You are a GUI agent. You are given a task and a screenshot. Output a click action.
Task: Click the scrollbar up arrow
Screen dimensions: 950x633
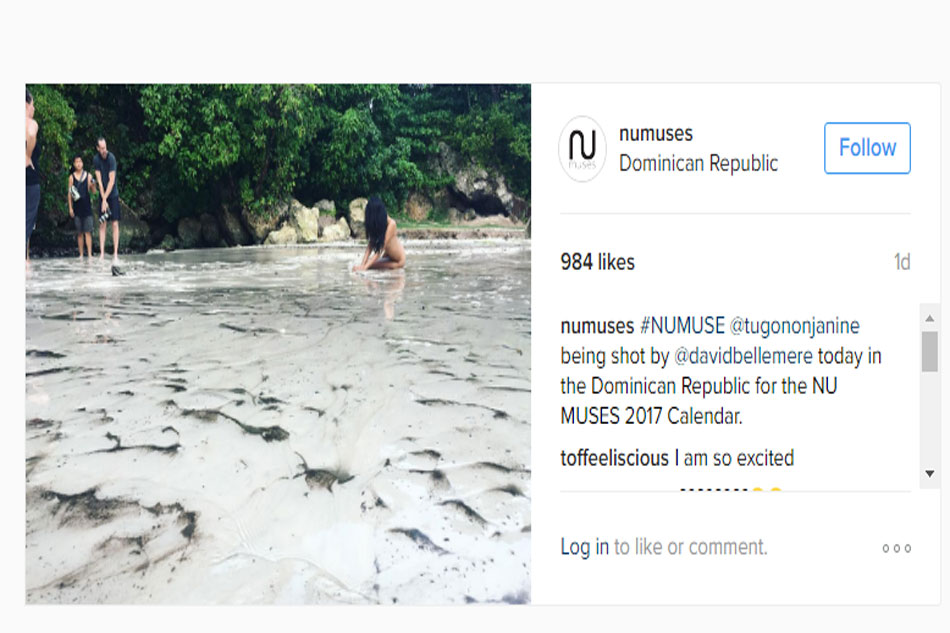929,318
